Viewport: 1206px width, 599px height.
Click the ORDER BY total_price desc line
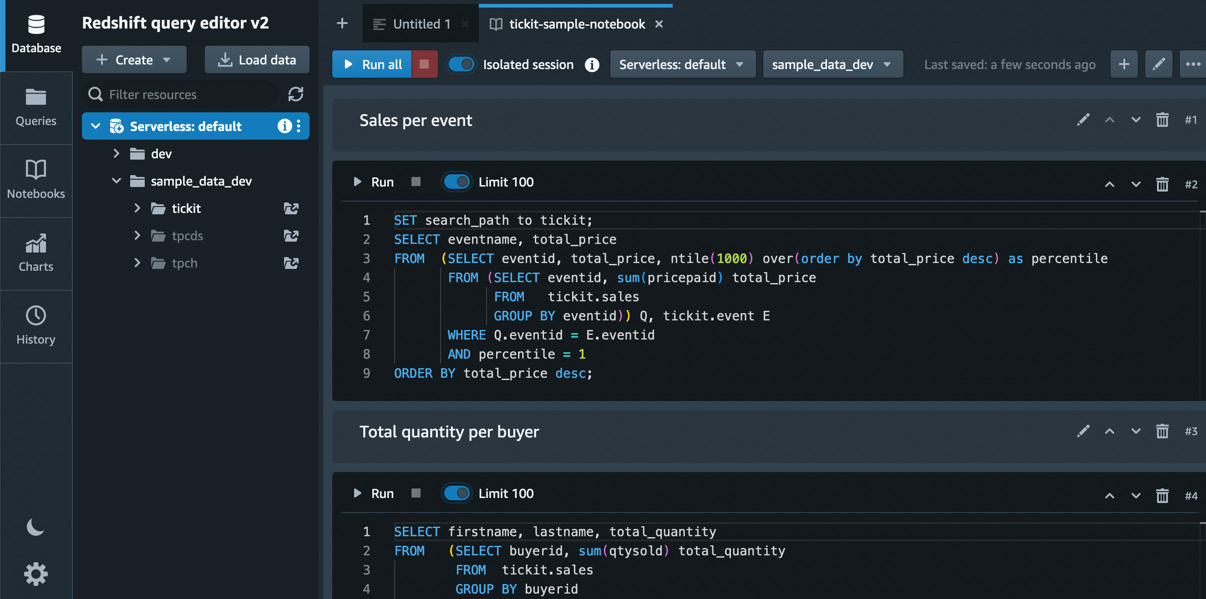pos(493,373)
